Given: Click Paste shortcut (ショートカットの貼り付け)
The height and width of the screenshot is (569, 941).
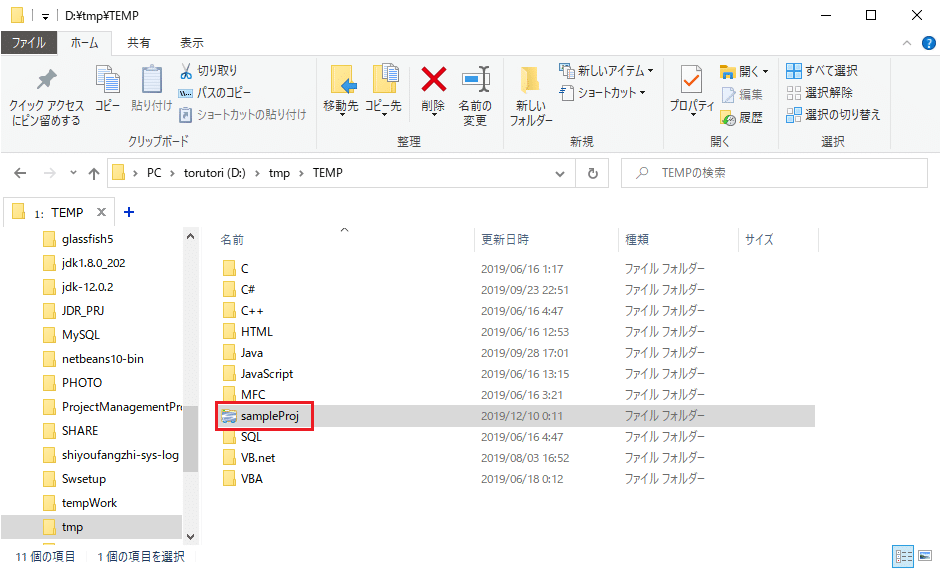Looking at the screenshot, I should pyautogui.click(x=243, y=114).
